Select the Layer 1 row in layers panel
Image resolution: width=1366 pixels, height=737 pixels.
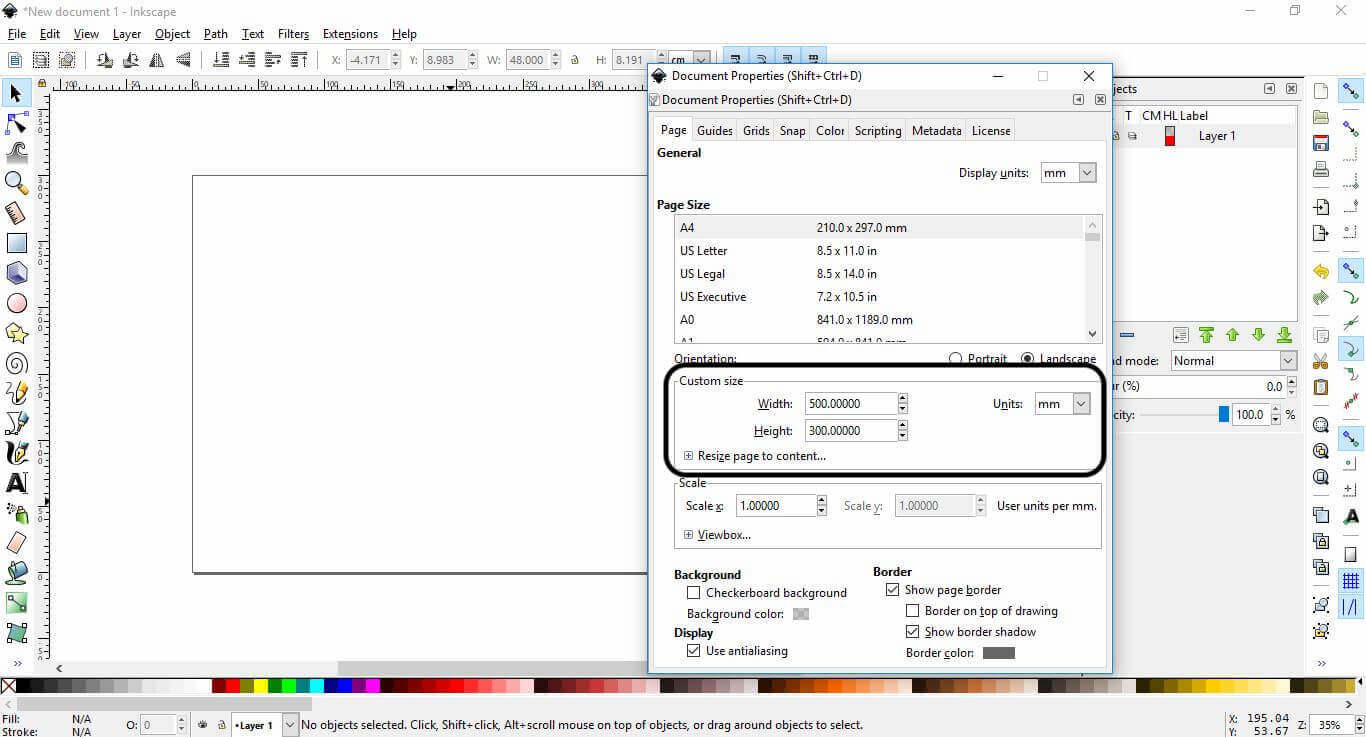click(x=1204, y=136)
